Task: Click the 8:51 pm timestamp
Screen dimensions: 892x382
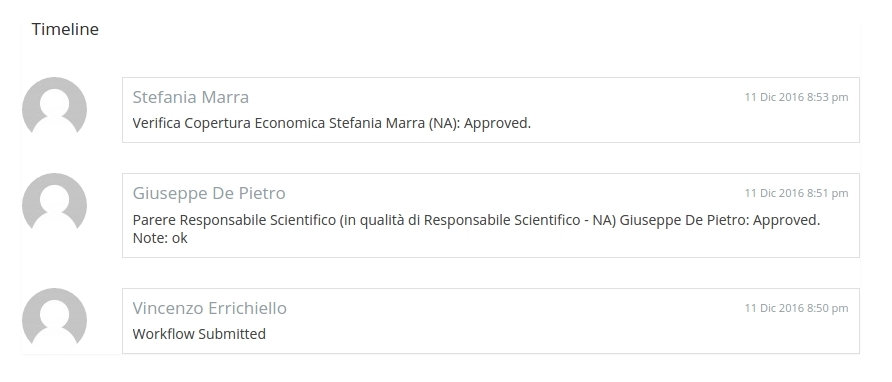Action: click(796, 194)
